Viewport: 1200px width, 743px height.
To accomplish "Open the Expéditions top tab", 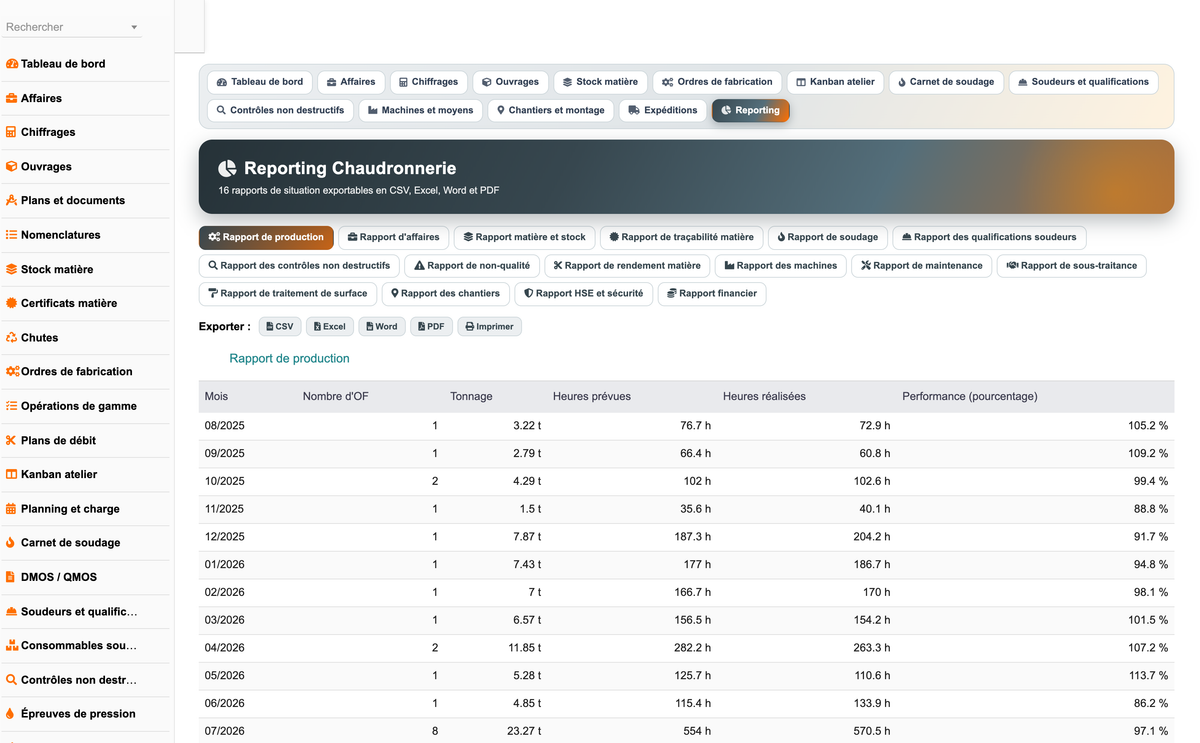I will point(663,110).
